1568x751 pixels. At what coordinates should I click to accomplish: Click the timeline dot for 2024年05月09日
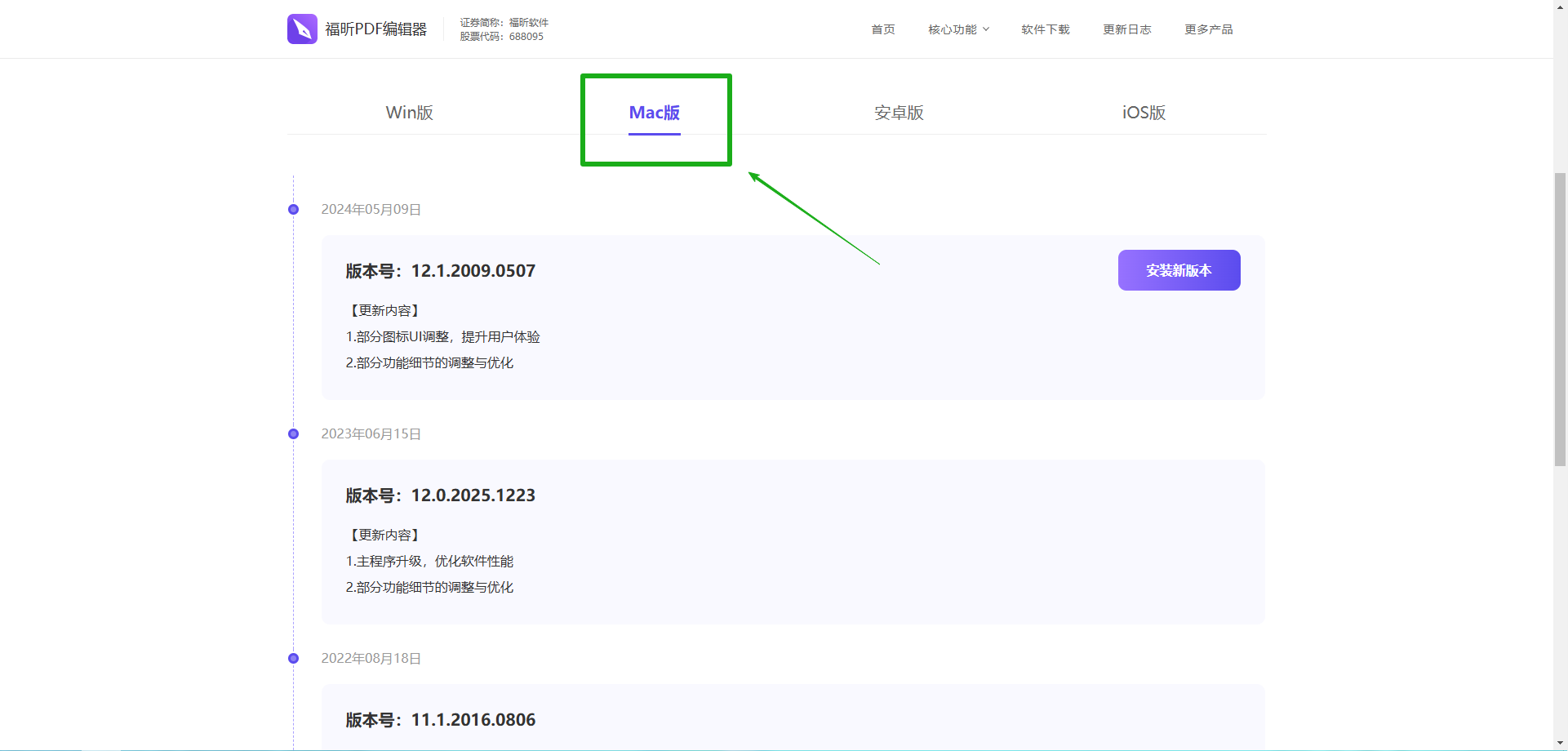293,210
